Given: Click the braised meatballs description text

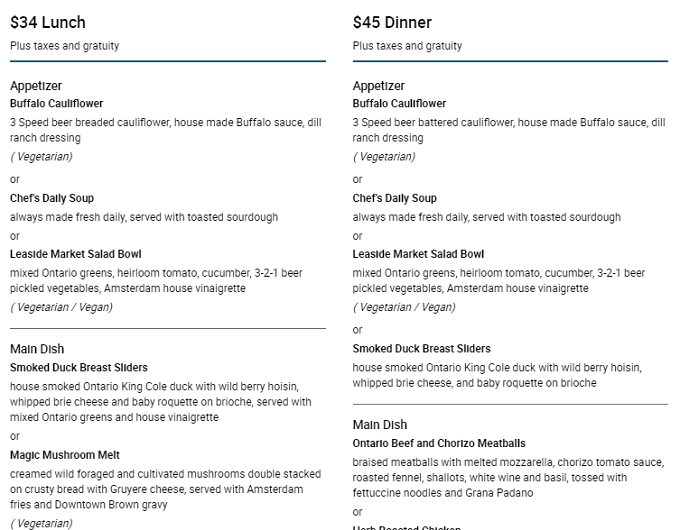Looking at the screenshot, I should click(508, 478).
